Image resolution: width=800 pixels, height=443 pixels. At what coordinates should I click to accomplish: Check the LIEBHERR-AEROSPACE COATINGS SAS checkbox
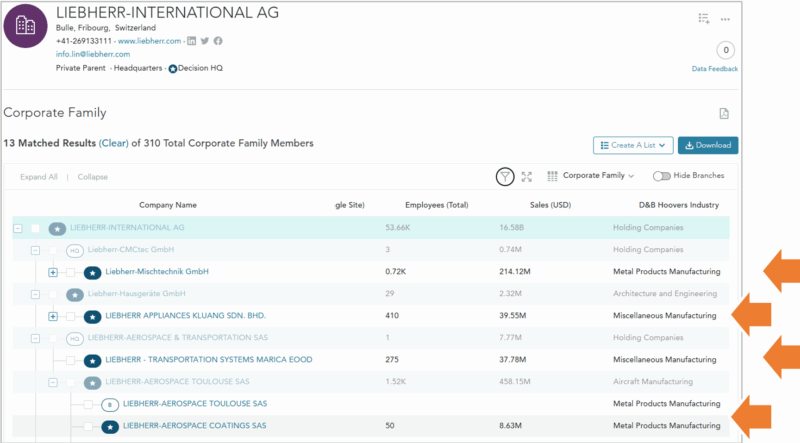click(88, 426)
